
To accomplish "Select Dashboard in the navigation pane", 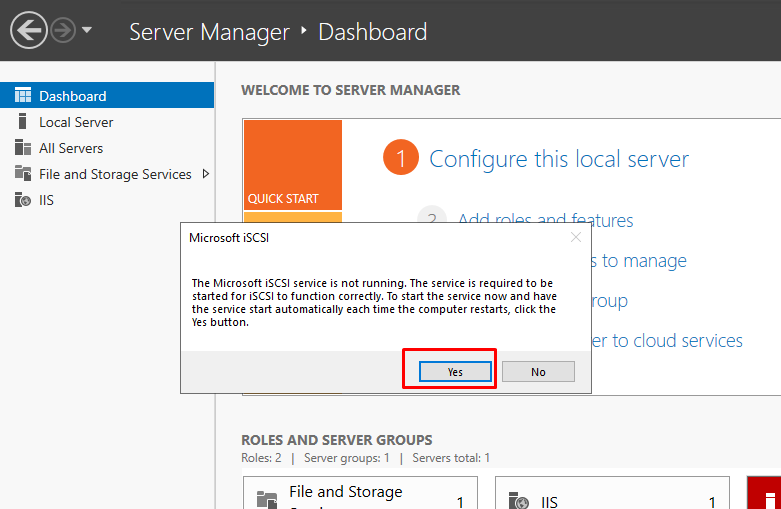I will [107, 95].
